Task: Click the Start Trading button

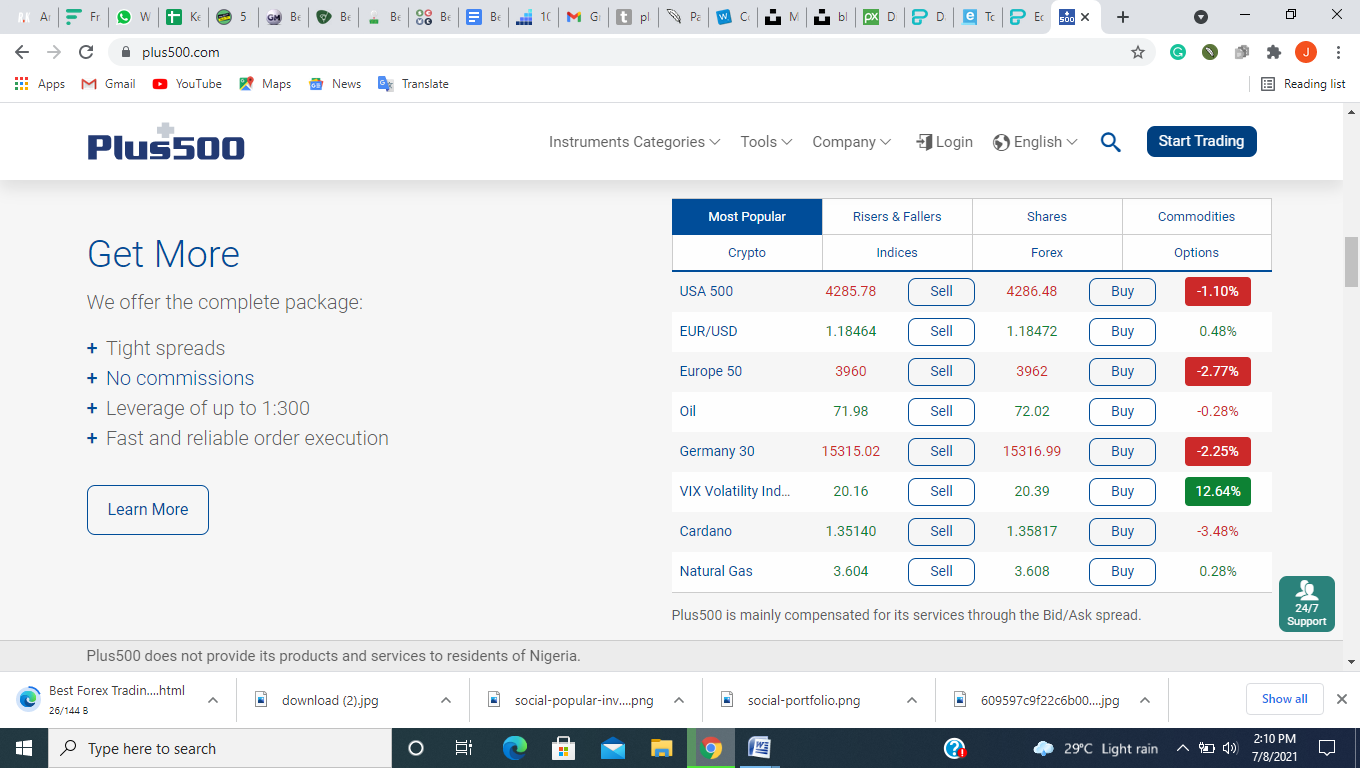Action: click(x=1201, y=141)
